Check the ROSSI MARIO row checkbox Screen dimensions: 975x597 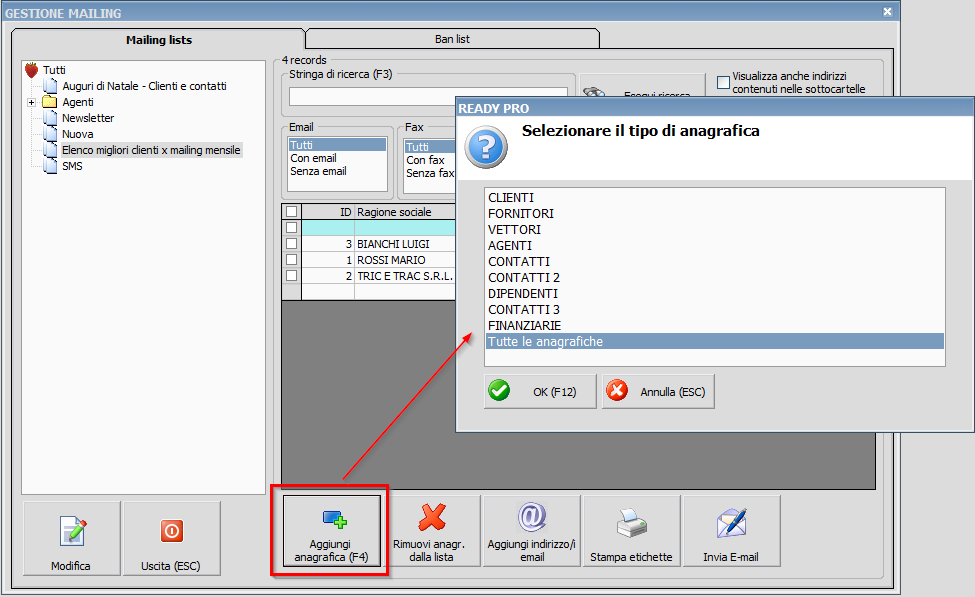291,260
